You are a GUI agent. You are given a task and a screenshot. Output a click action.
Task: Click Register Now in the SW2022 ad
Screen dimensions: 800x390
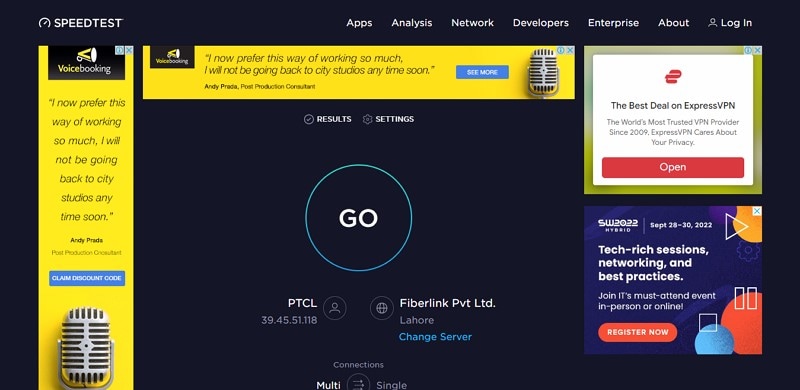pyautogui.click(x=638, y=332)
